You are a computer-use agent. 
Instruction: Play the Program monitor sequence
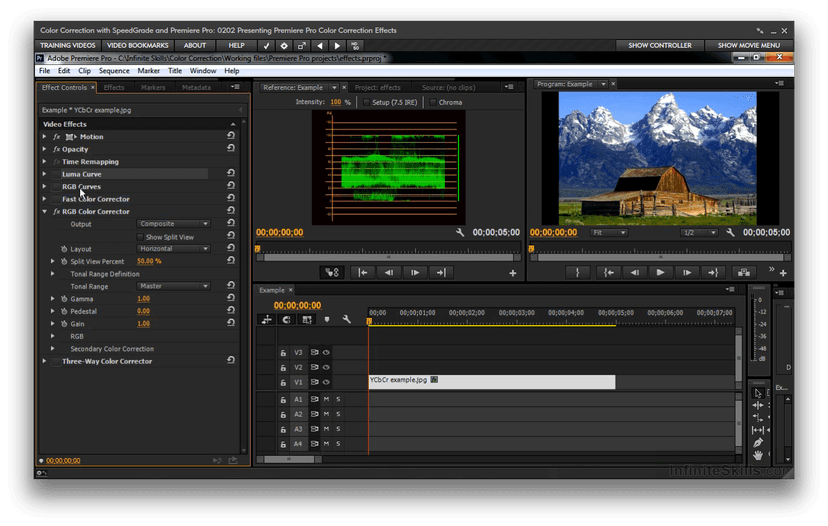pos(660,273)
